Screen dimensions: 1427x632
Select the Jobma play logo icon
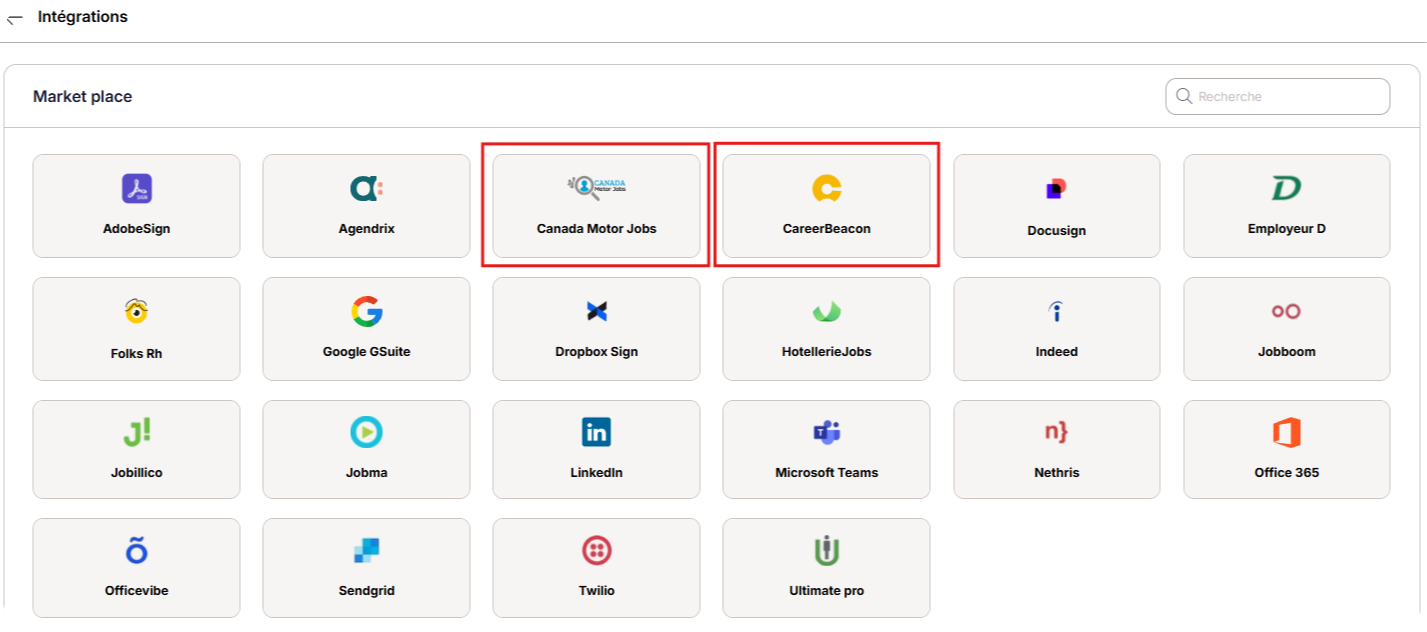pos(366,432)
